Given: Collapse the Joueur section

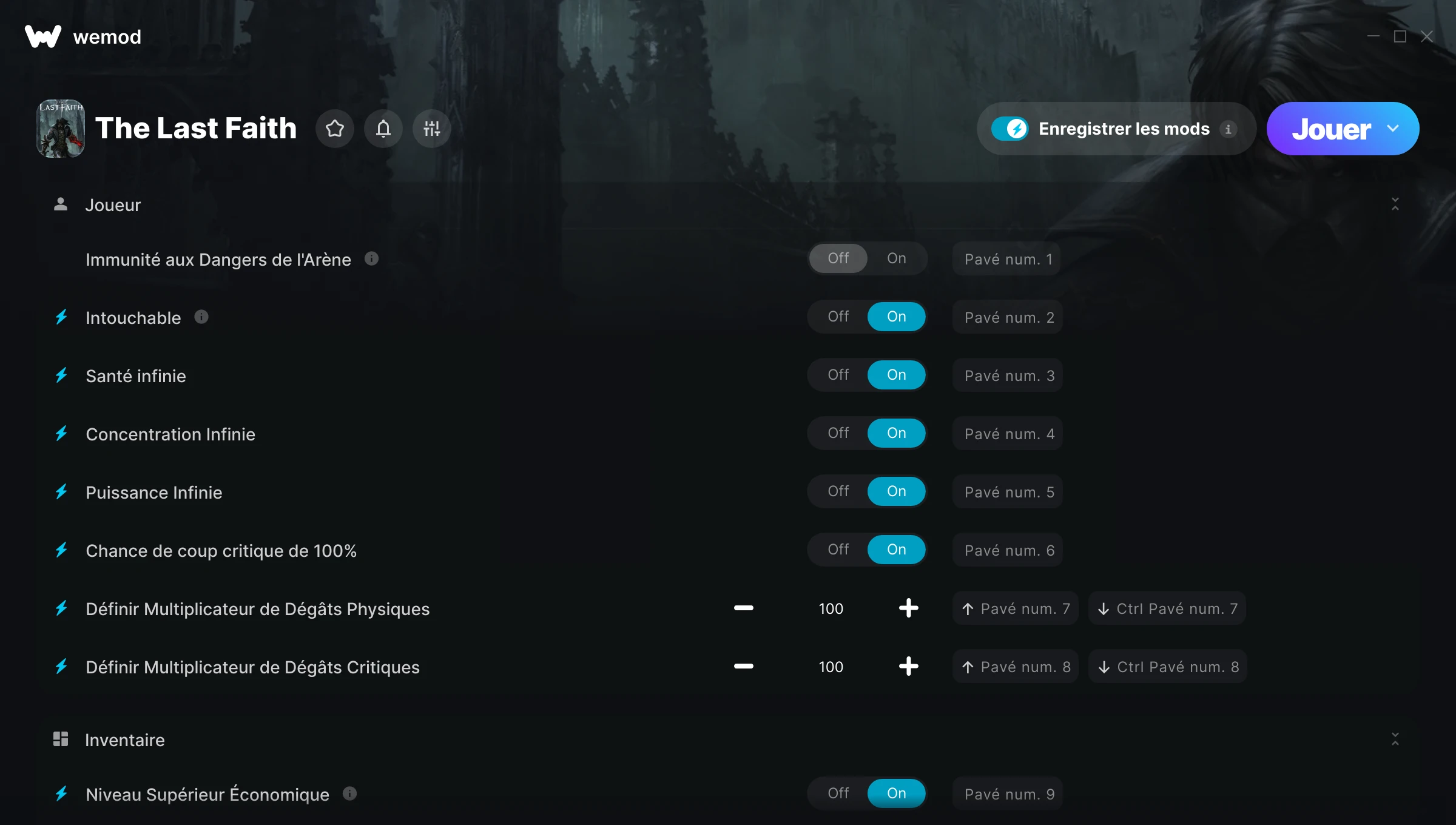Looking at the screenshot, I should (x=1395, y=204).
